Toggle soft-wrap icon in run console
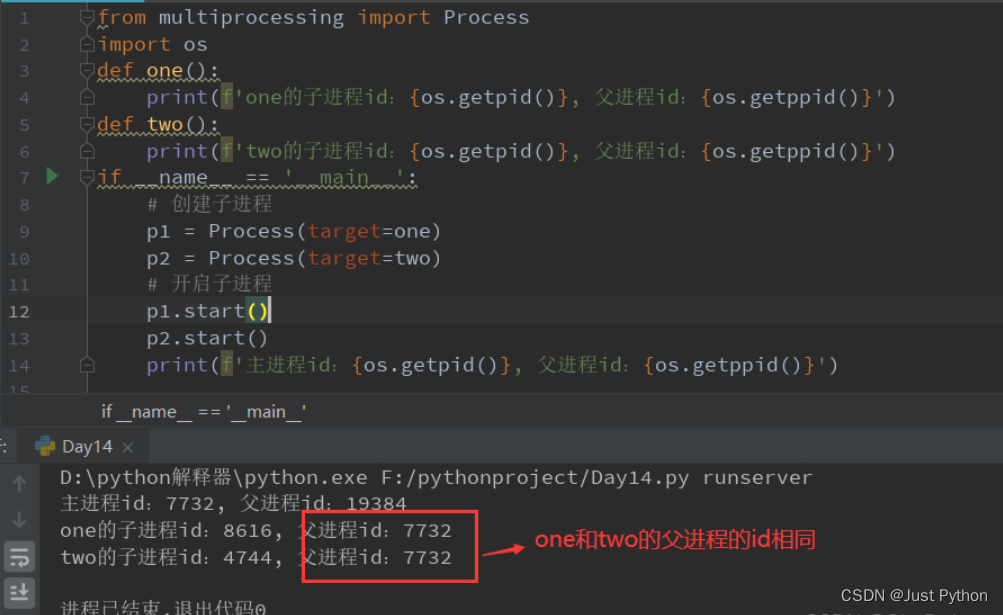1003x615 pixels. click(x=19, y=557)
